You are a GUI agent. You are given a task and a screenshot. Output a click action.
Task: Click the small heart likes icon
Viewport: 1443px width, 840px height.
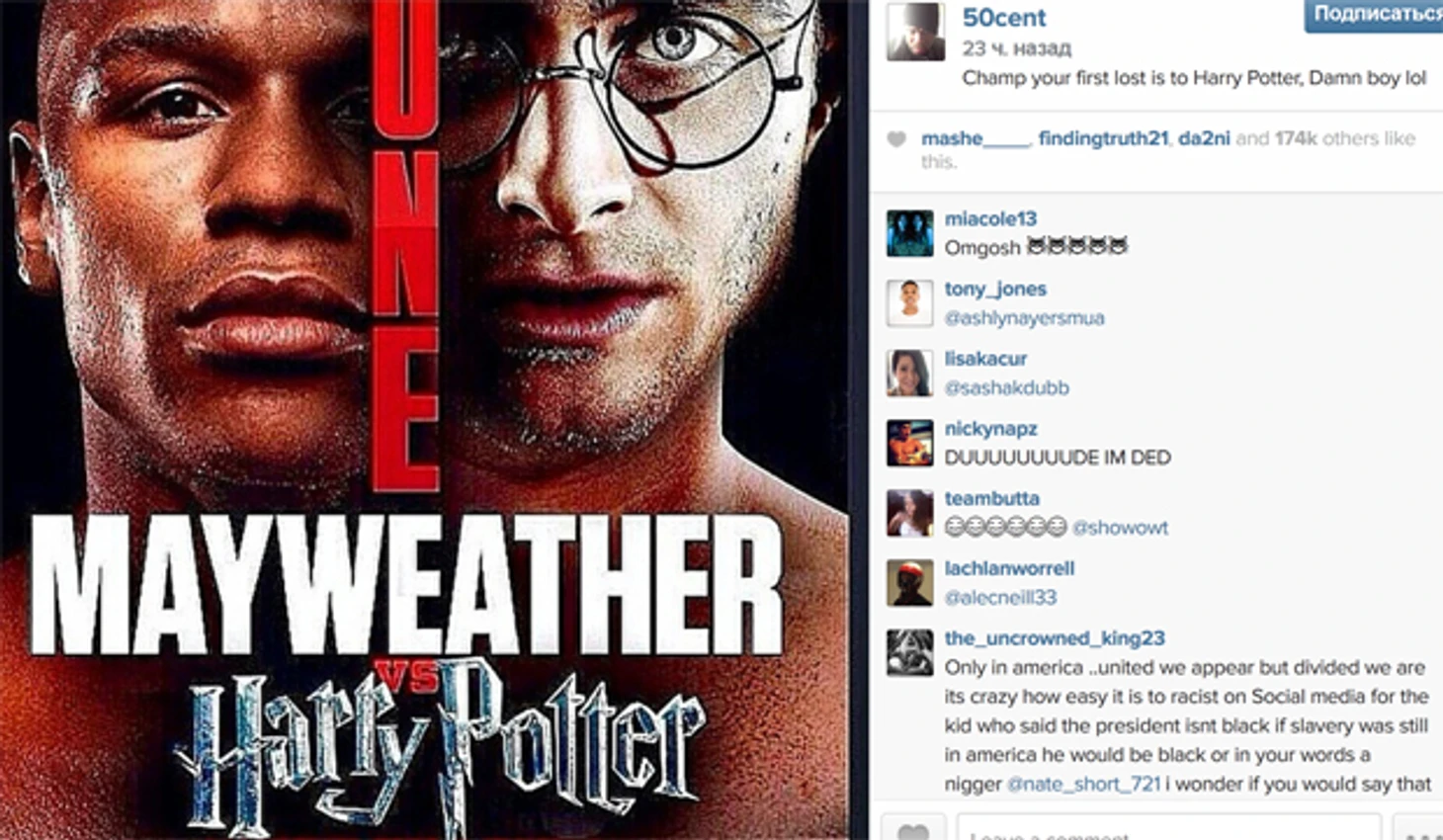[896, 139]
